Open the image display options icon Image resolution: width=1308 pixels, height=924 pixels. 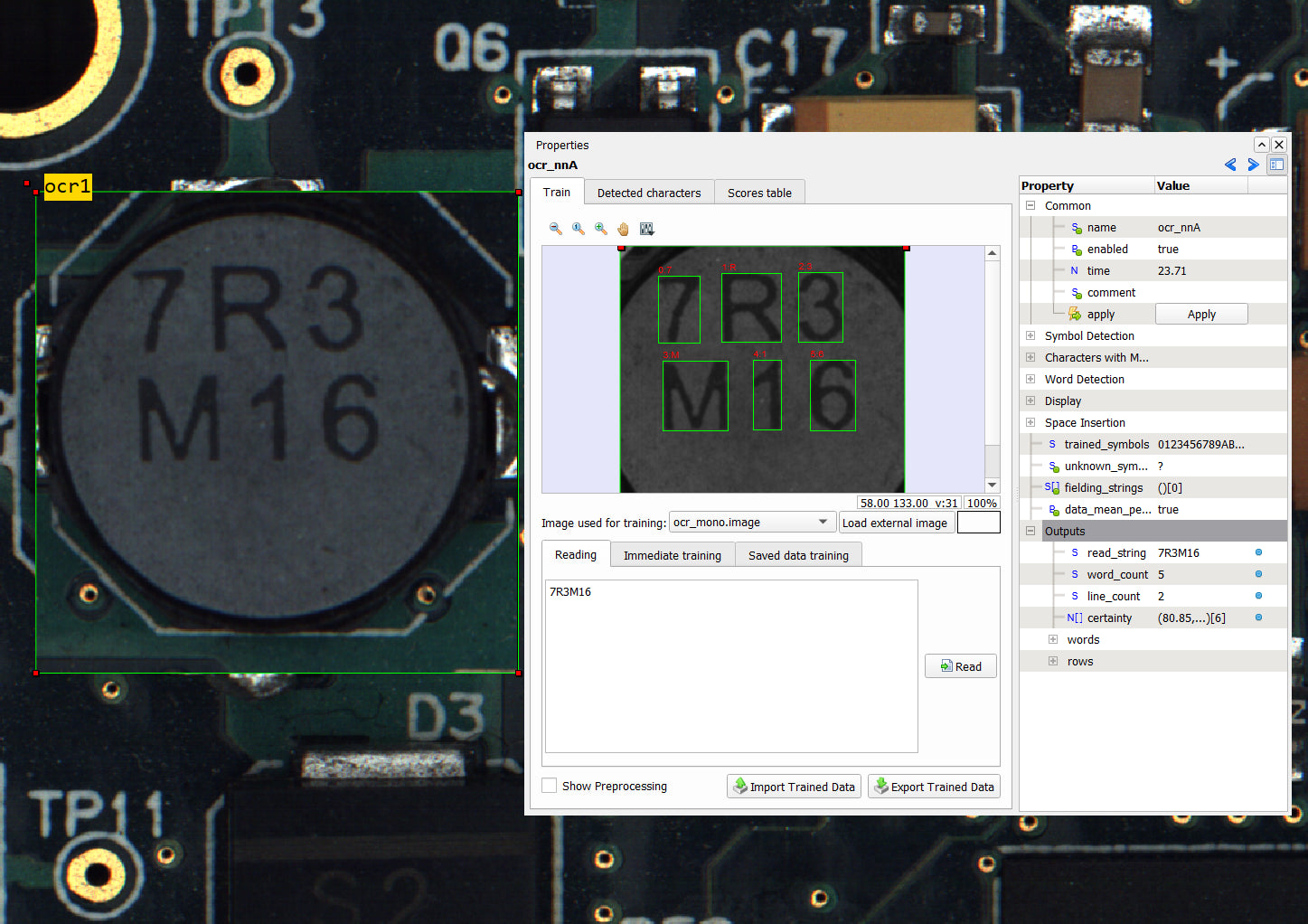pos(647,229)
